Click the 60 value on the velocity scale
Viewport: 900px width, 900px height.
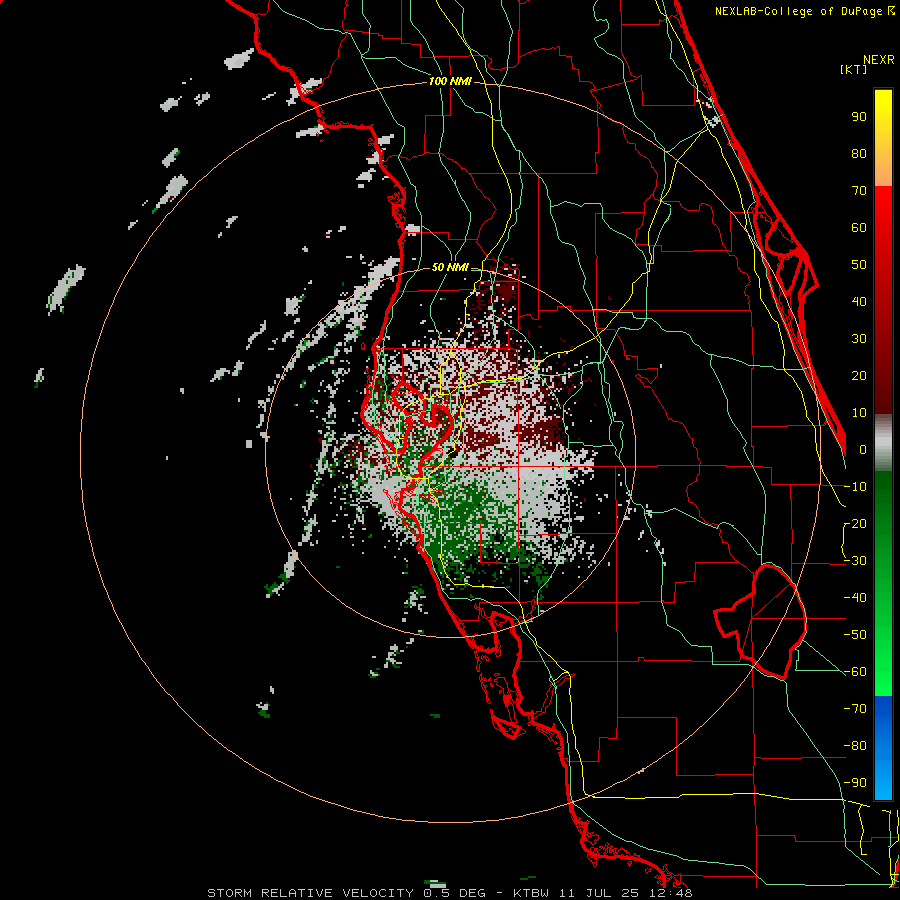tap(859, 228)
